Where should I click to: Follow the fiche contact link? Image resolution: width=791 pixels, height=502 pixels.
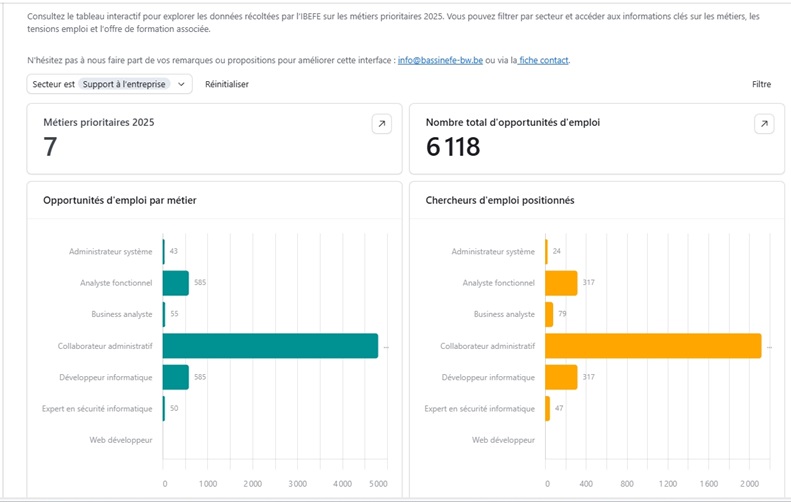pyautogui.click(x=543, y=61)
